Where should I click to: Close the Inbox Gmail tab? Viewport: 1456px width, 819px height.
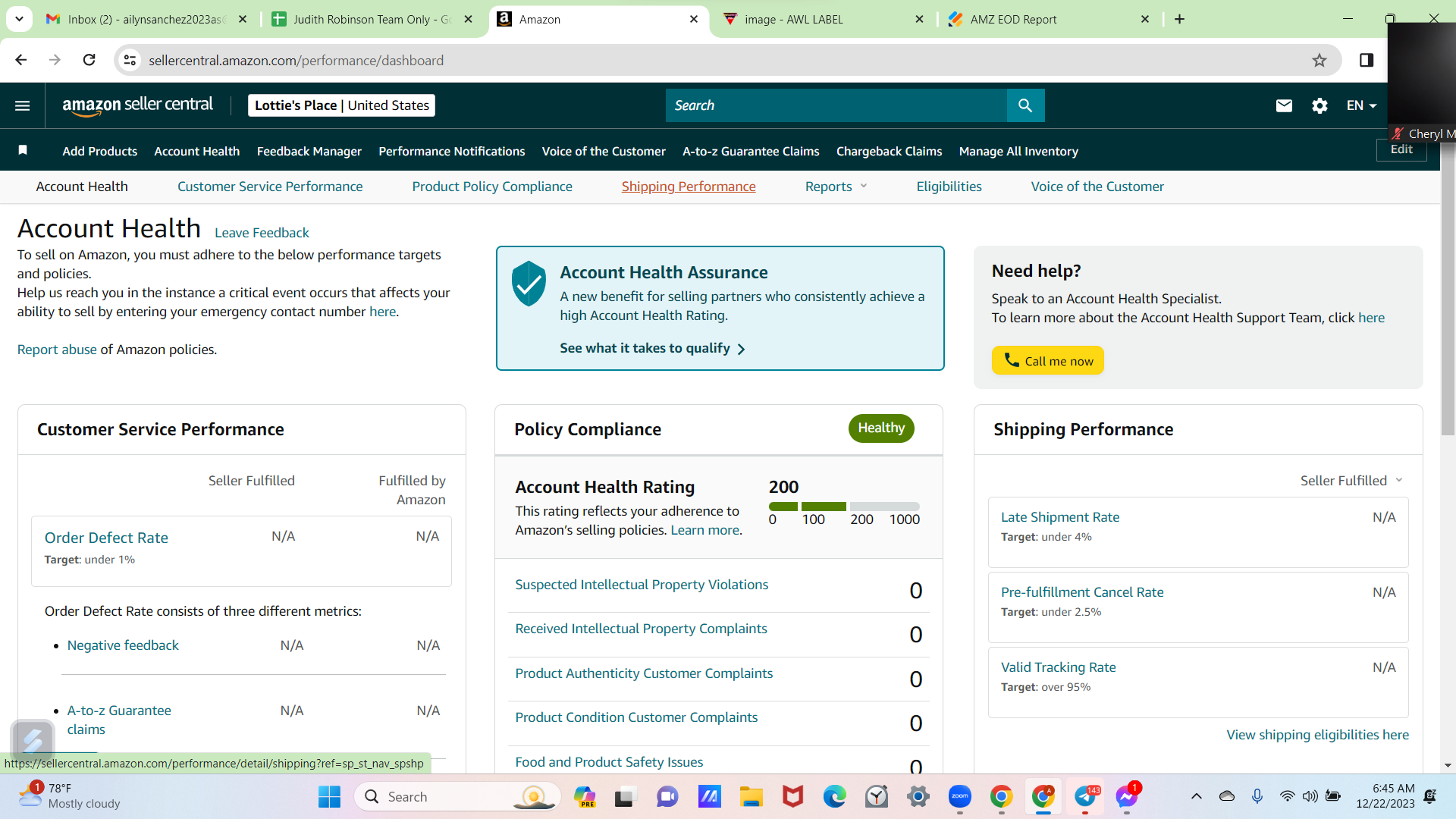pyautogui.click(x=243, y=19)
